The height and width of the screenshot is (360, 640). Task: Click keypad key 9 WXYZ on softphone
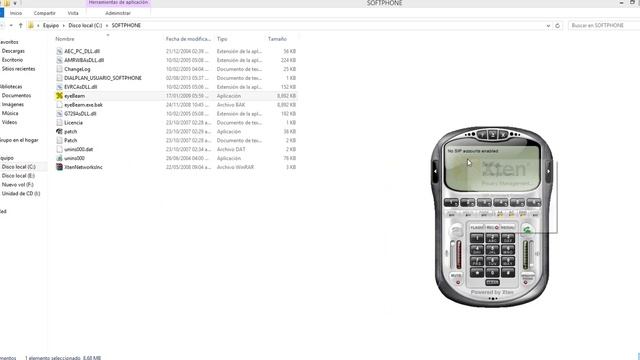tap(508, 261)
